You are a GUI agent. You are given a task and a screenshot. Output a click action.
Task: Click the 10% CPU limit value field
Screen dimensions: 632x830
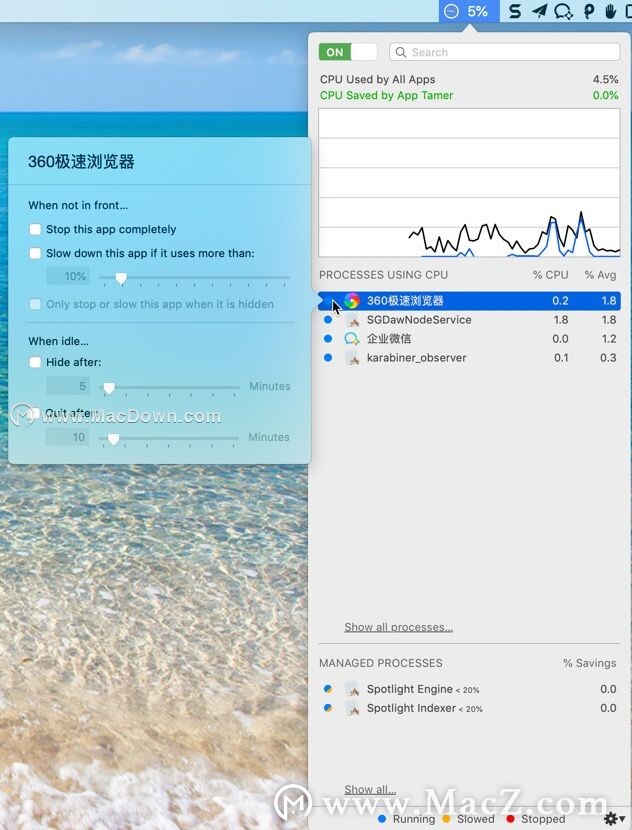click(68, 276)
